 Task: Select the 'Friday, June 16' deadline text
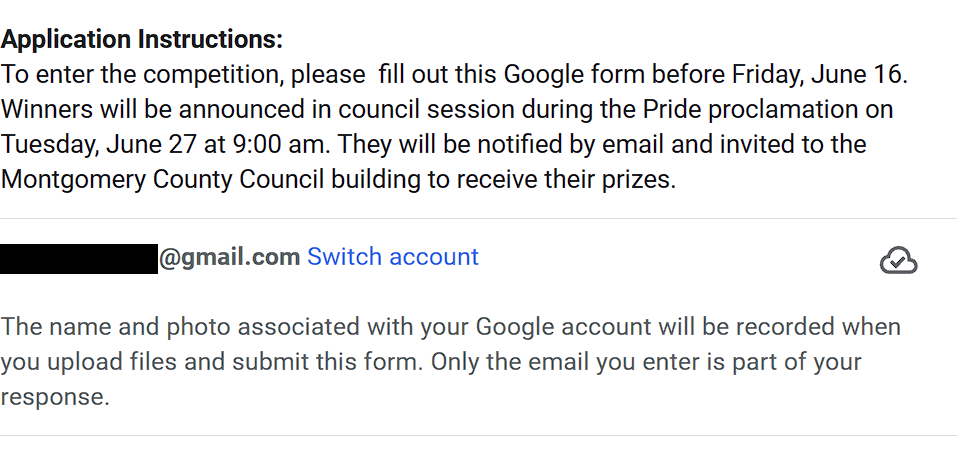816,74
